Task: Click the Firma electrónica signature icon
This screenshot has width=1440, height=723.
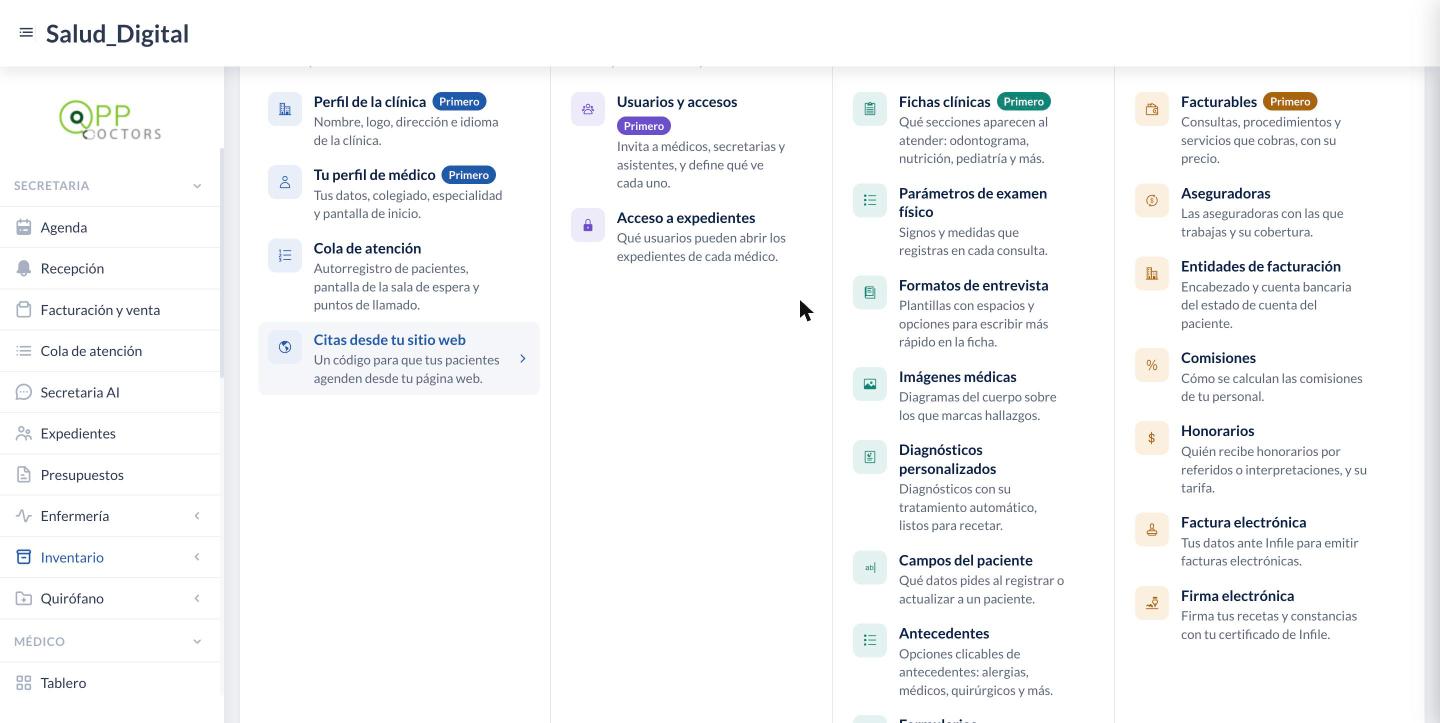Action: (x=1152, y=603)
